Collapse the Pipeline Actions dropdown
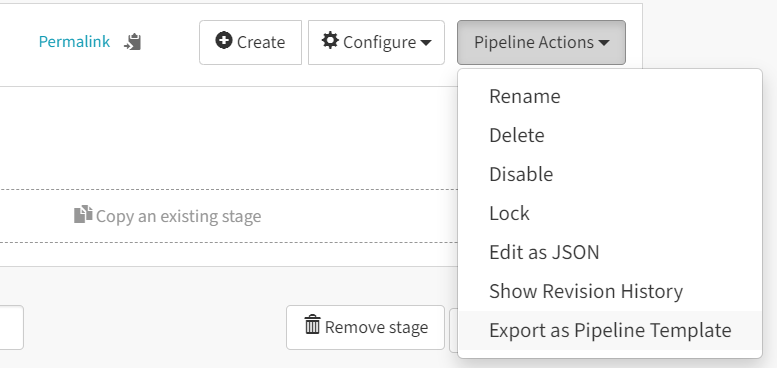 541,43
